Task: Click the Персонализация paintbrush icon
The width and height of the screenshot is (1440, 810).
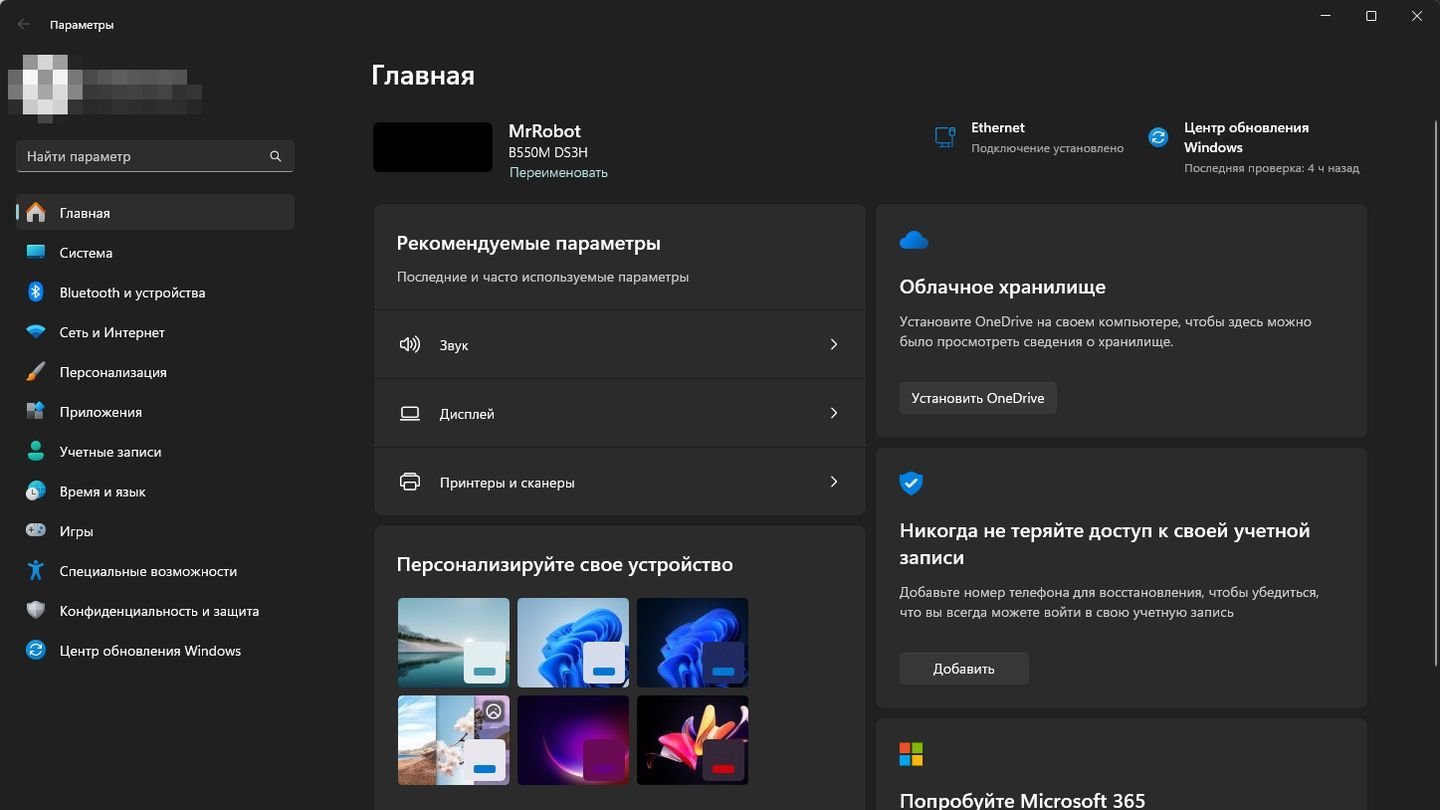Action: pyautogui.click(x=36, y=372)
